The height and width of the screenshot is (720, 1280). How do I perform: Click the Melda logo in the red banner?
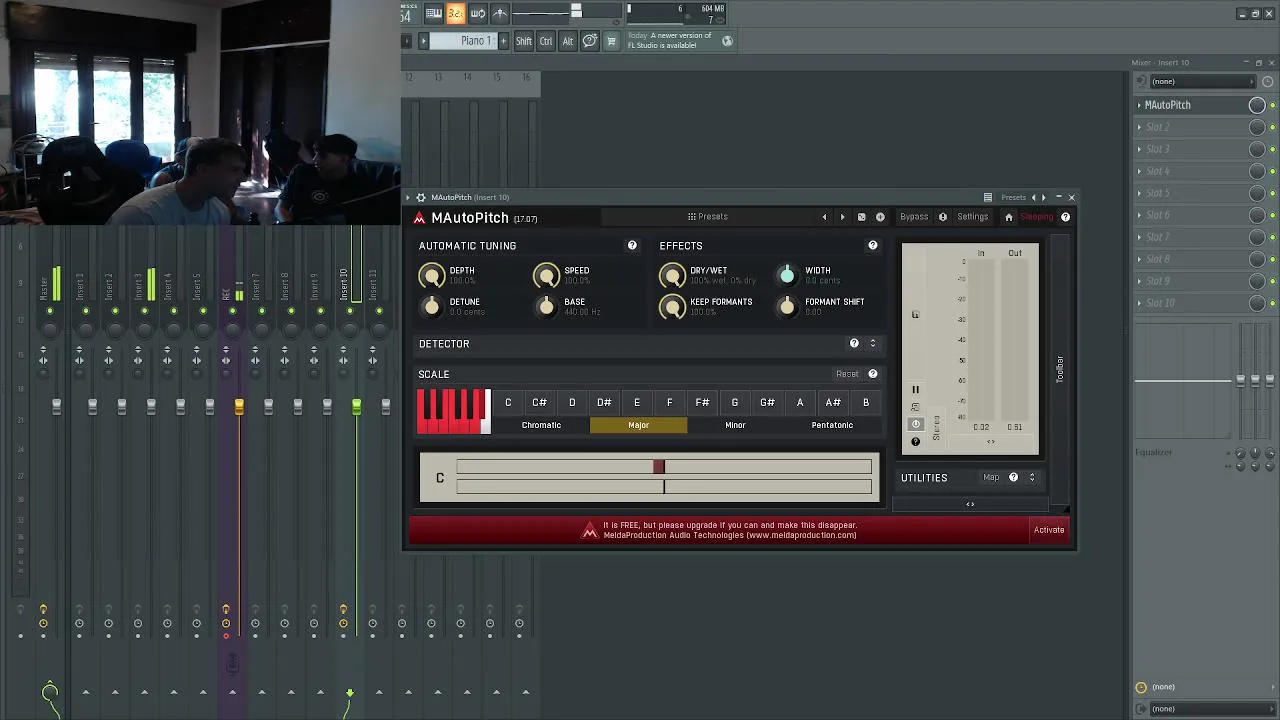click(x=590, y=531)
